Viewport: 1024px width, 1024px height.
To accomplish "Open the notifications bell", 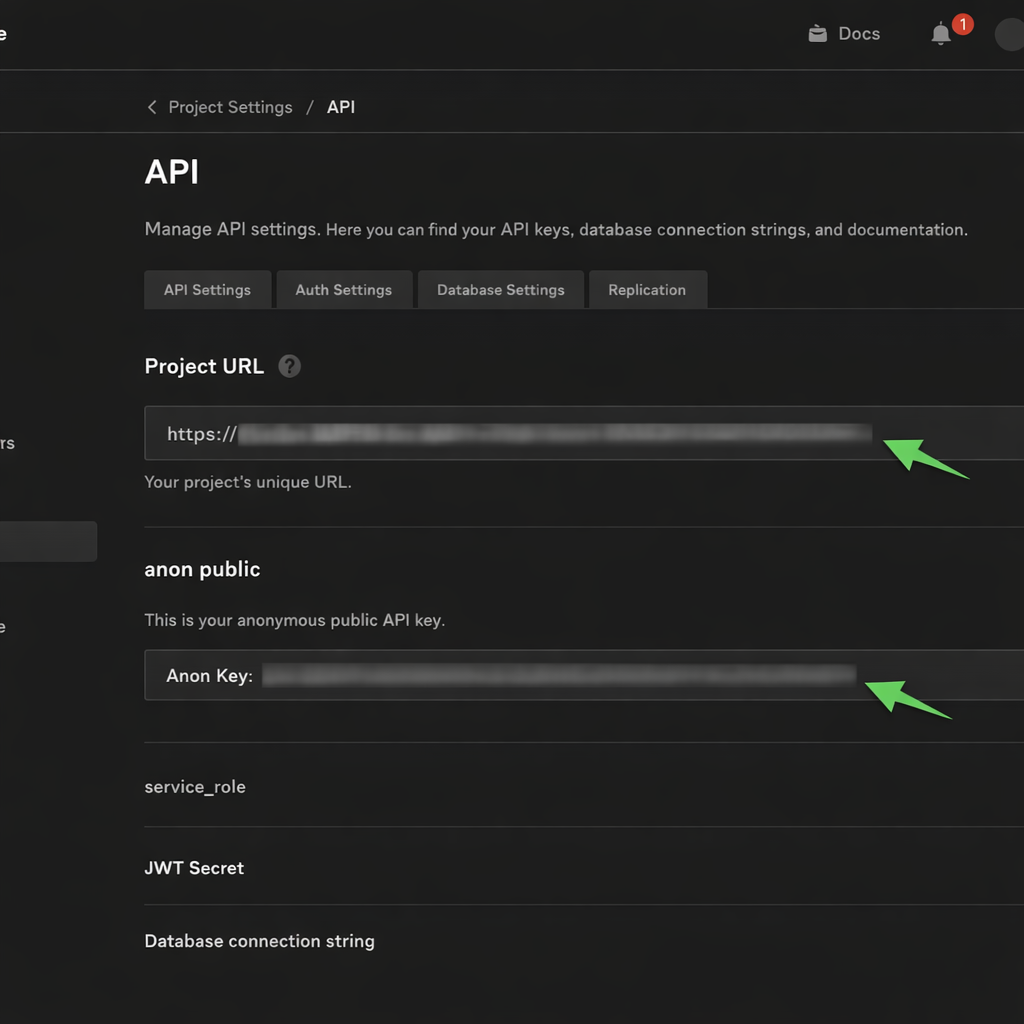I will 940,35.
